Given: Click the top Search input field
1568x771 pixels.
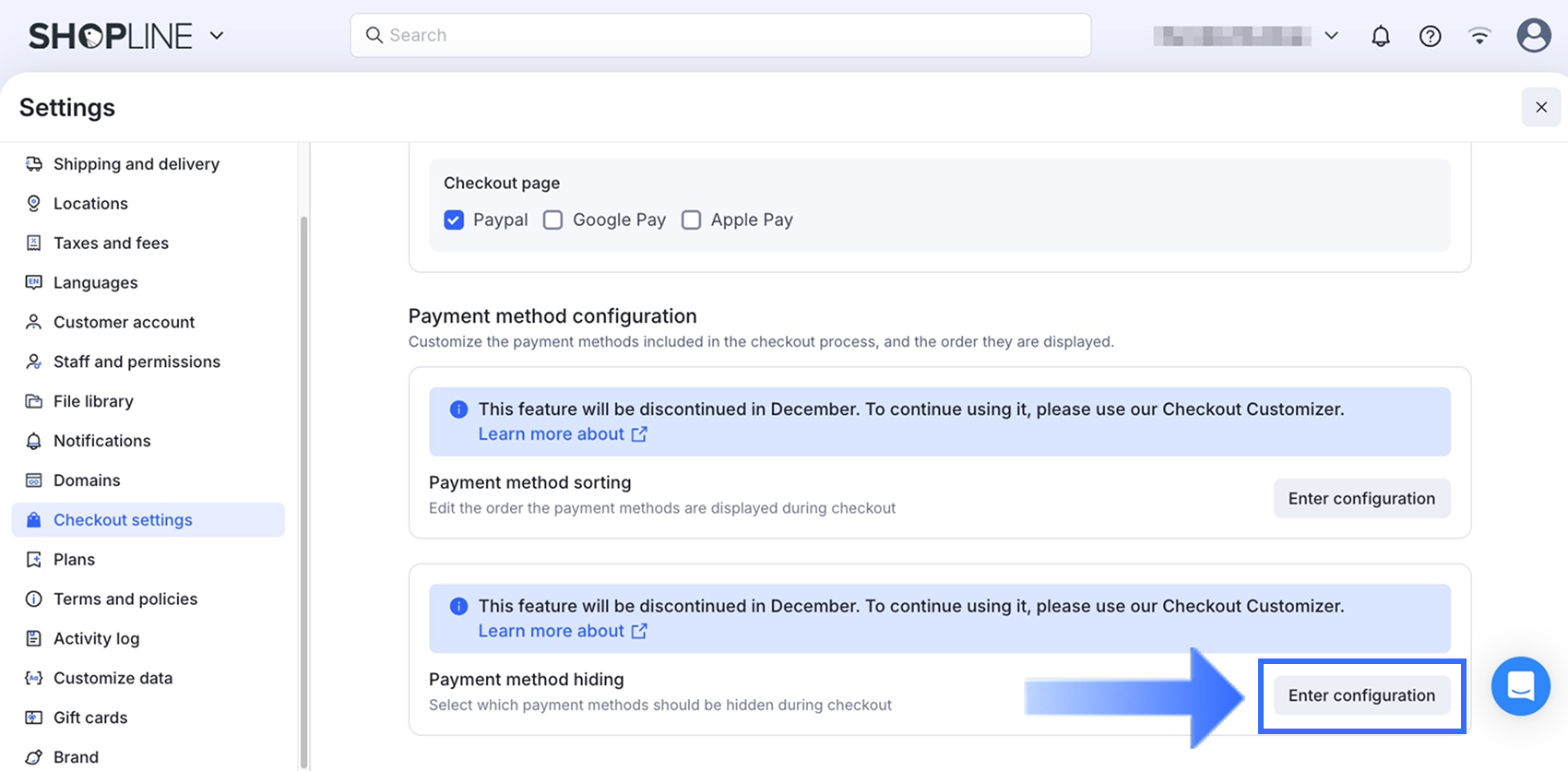Looking at the screenshot, I should coord(719,35).
